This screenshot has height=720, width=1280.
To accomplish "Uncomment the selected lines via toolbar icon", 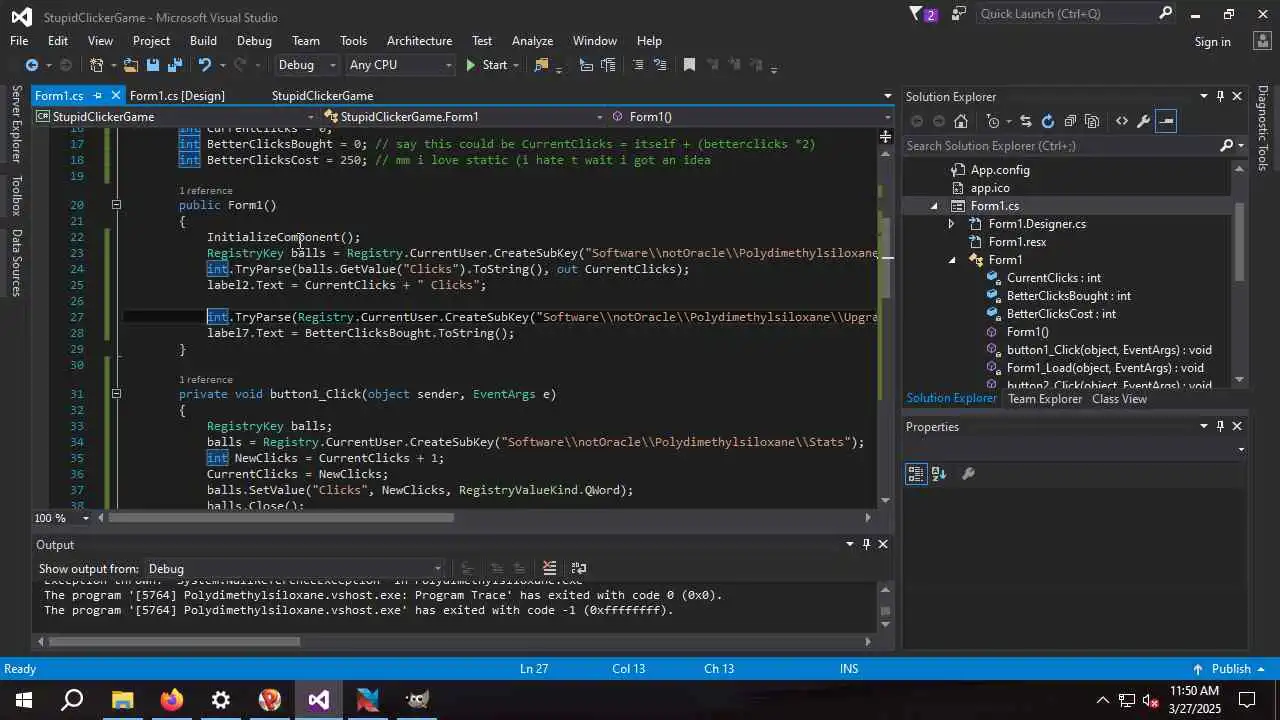I will [x=660, y=65].
